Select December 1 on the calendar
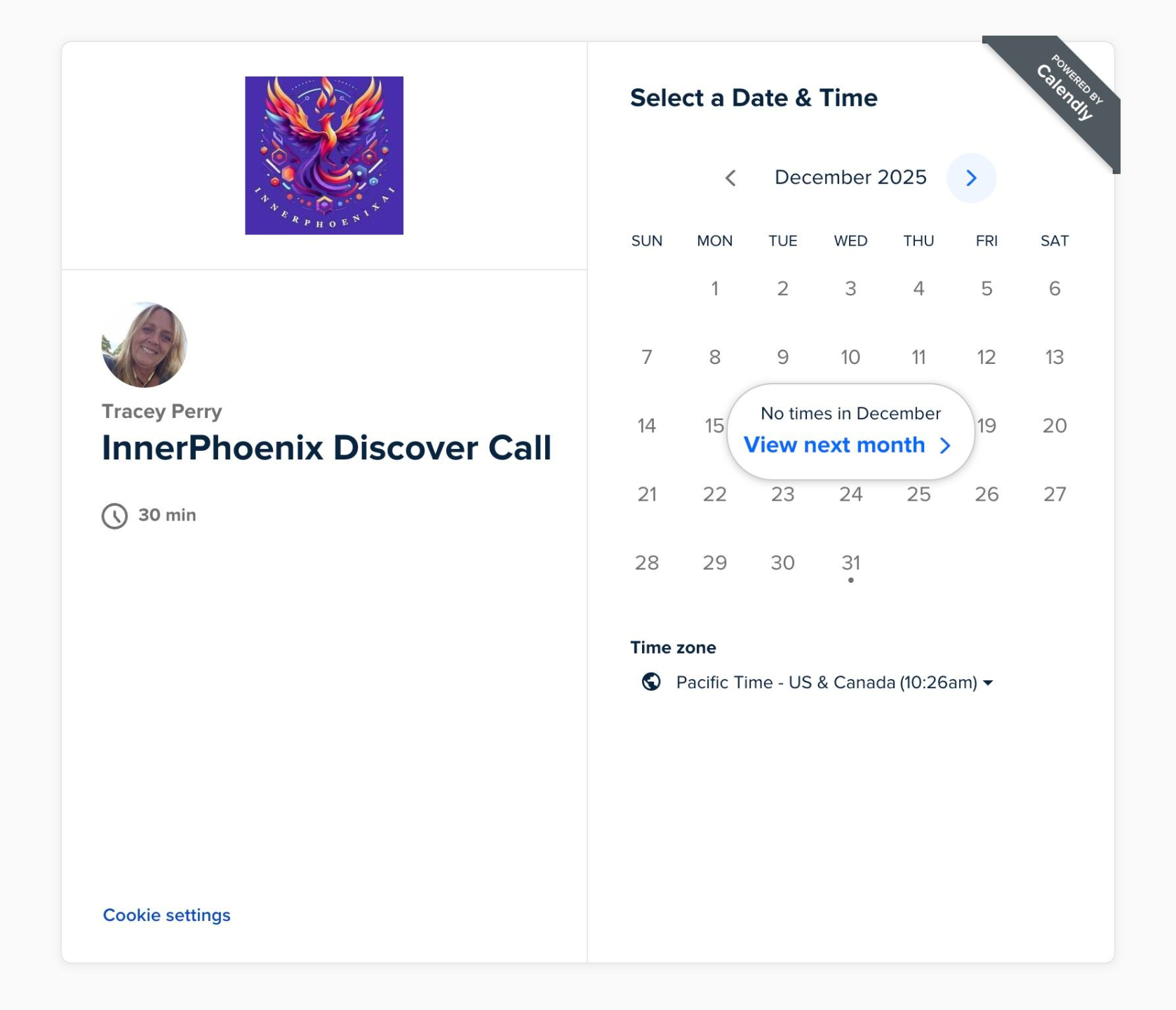 point(714,289)
